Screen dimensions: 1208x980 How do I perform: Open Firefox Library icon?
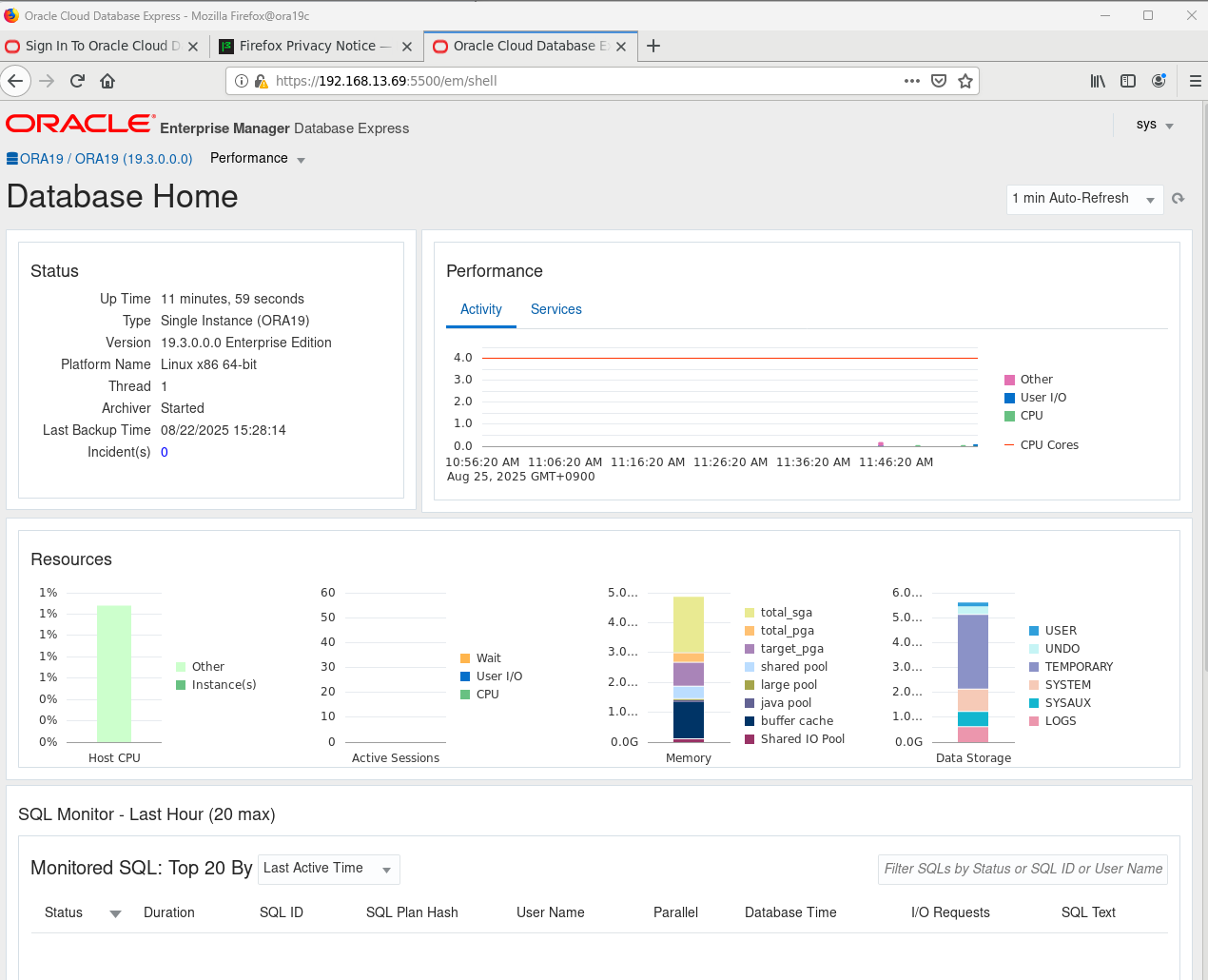coord(1098,81)
